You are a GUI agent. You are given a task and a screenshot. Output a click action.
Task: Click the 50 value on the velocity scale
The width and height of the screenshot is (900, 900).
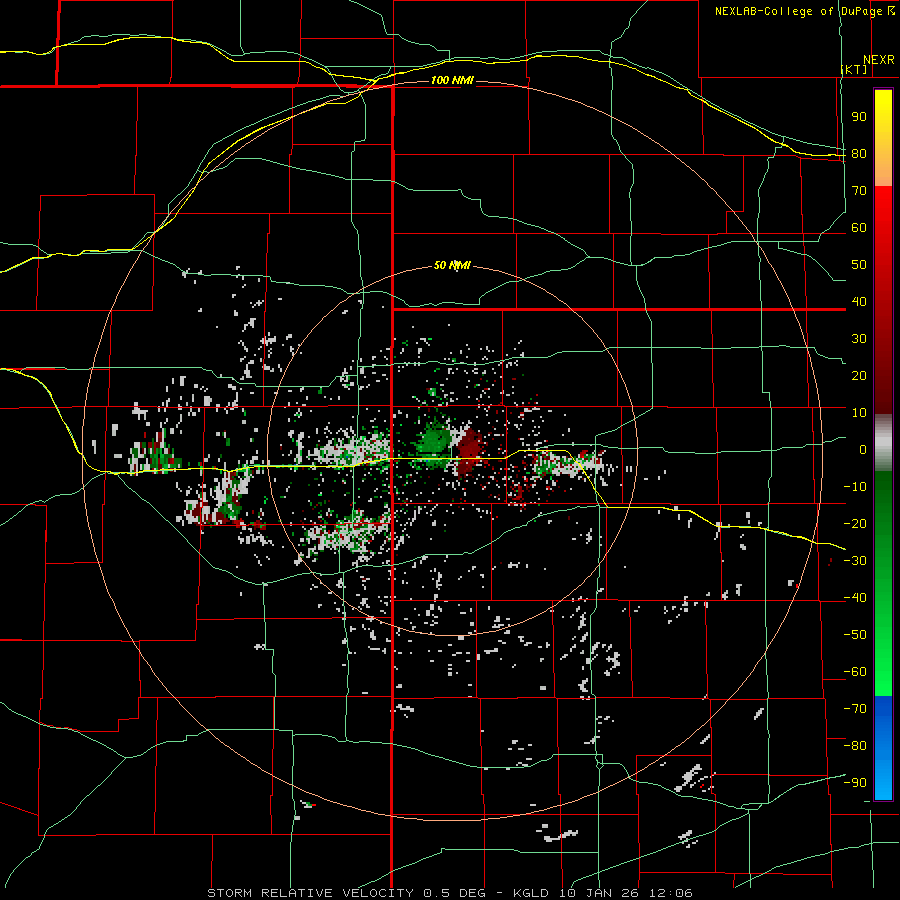click(x=859, y=265)
